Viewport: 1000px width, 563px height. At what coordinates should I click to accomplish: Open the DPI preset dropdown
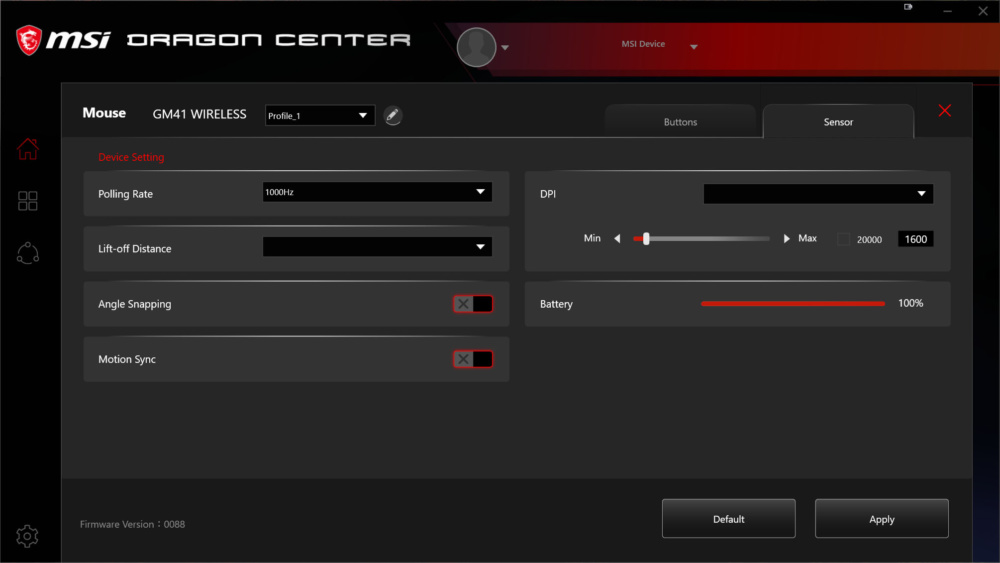pos(818,194)
